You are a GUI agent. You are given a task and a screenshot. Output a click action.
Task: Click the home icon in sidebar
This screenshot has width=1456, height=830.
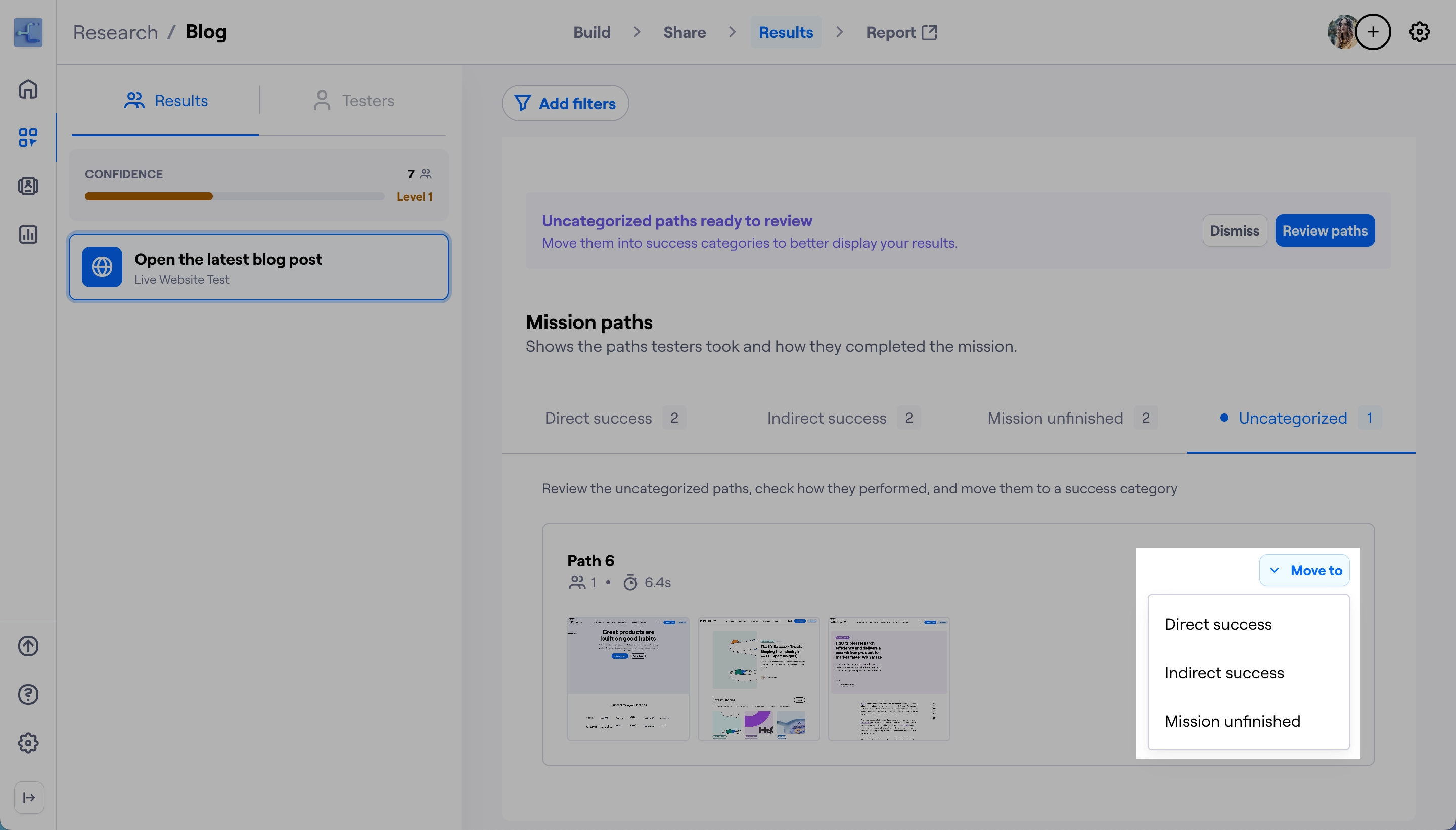point(28,89)
